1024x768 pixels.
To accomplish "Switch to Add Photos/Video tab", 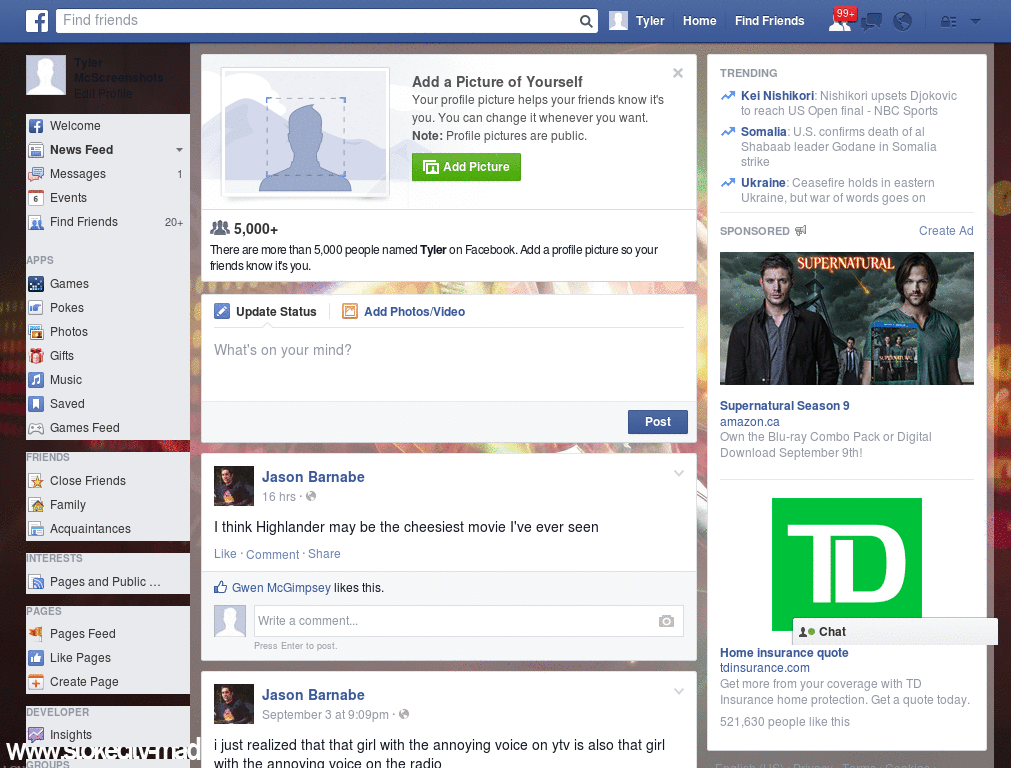I will click(404, 312).
